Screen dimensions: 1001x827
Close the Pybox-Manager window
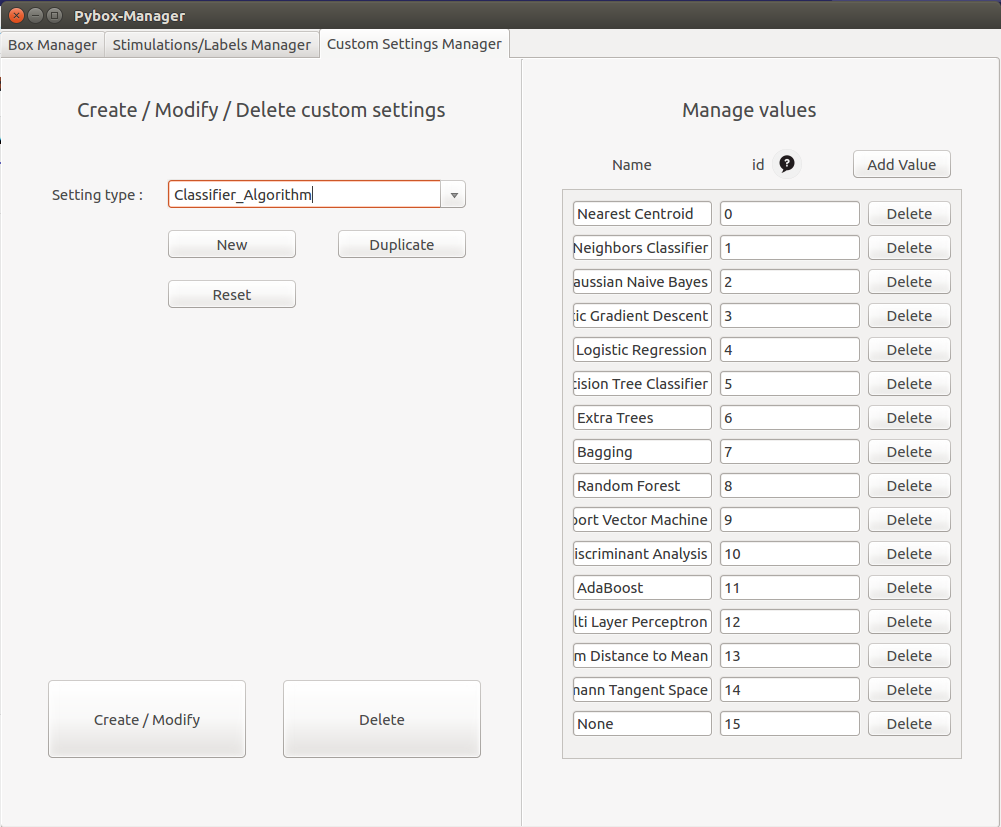click(16, 15)
